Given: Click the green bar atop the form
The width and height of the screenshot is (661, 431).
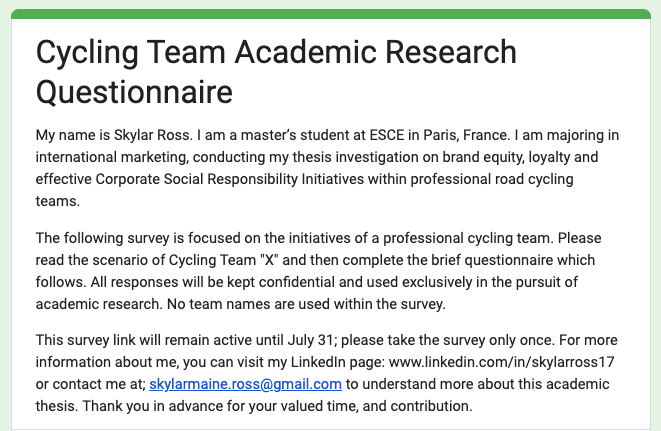Looking at the screenshot, I should [330, 14].
